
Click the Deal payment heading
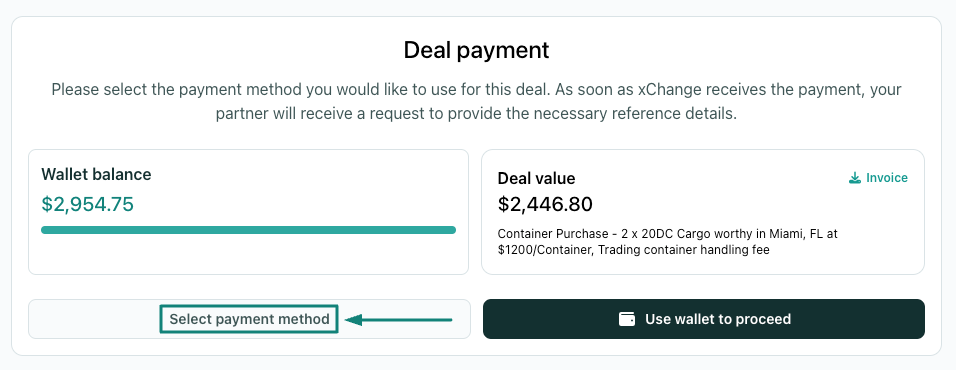point(476,50)
